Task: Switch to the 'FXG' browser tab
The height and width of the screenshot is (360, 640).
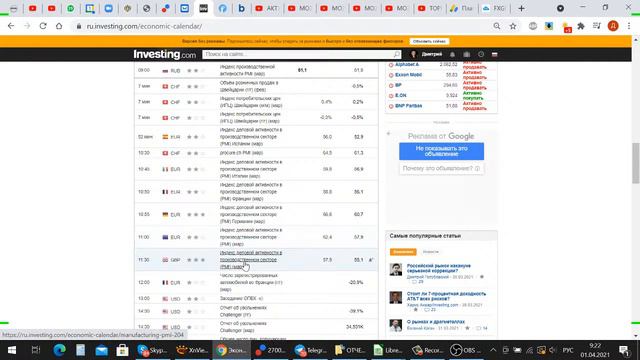Action: click(494, 8)
